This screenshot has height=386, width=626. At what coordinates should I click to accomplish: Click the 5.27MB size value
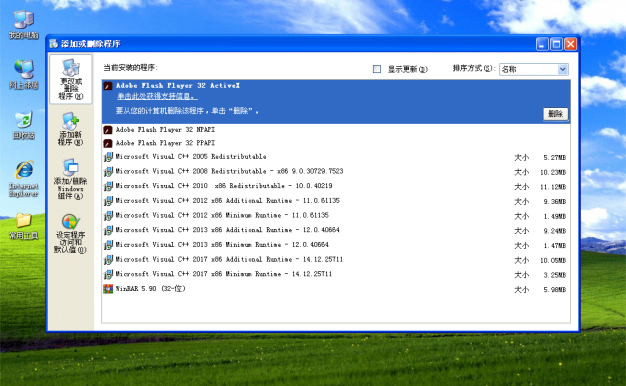click(555, 158)
